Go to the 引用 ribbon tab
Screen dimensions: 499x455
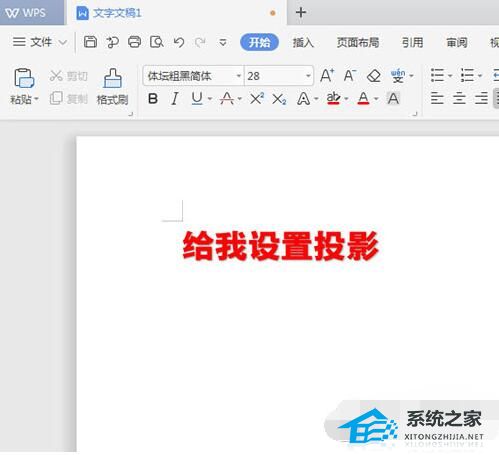point(412,42)
